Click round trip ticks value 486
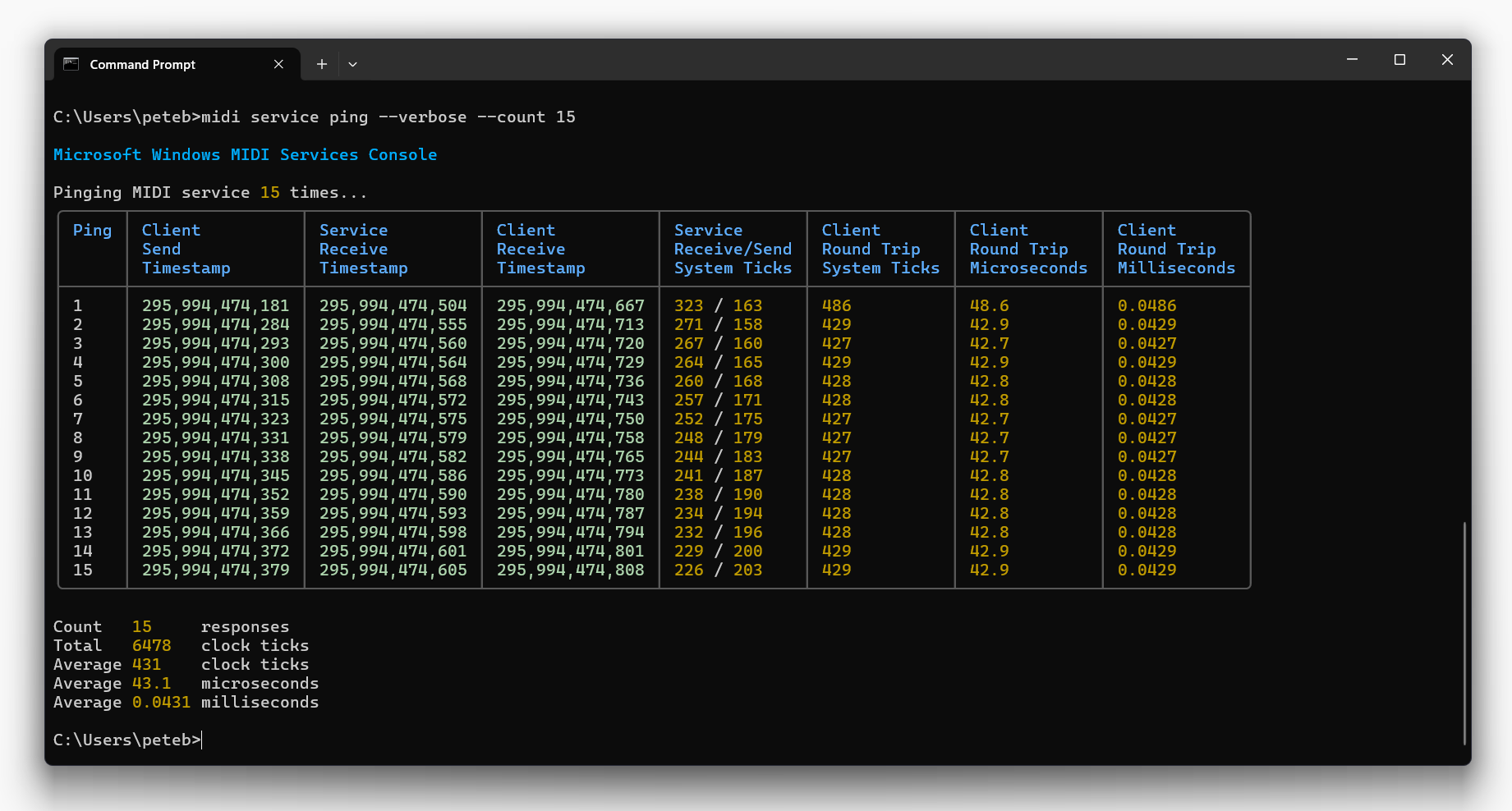This screenshot has width=1512, height=811. pos(837,306)
